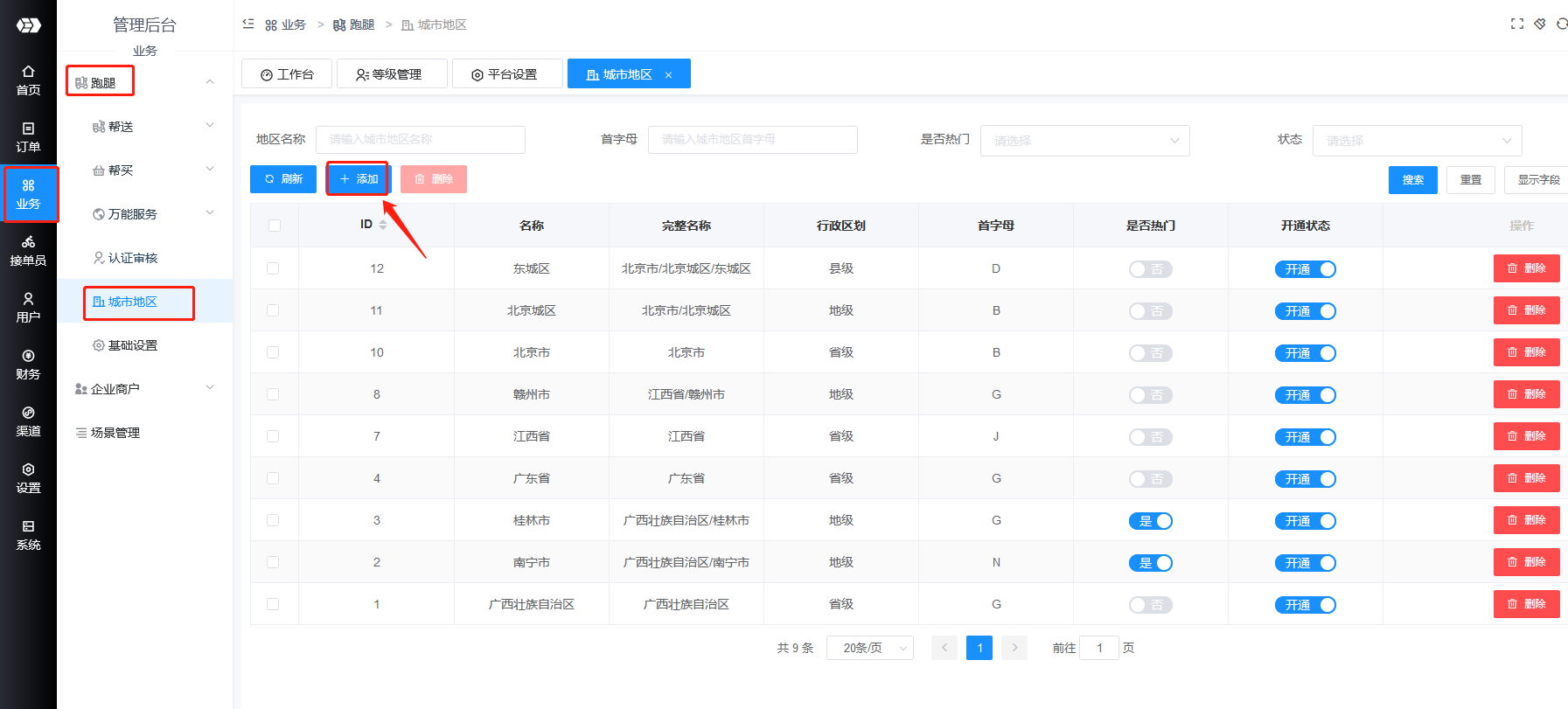The image size is (1568, 709).
Task: Open 城市地区 in the side menu
Action: (x=145, y=302)
